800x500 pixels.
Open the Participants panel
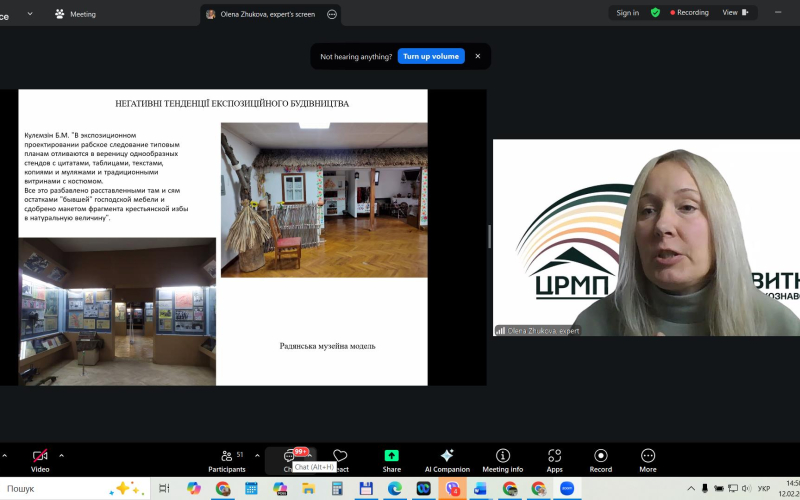pos(226,459)
